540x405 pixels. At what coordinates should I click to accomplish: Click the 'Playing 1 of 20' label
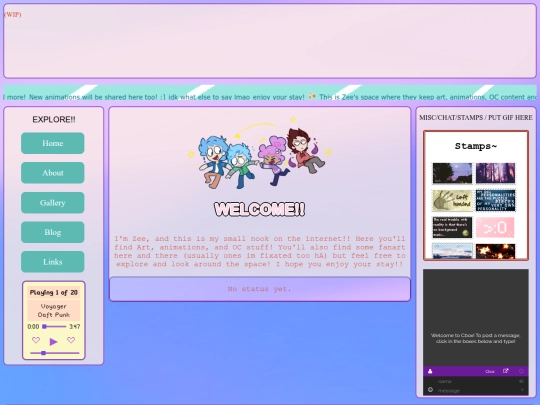click(x=53, y=292)
